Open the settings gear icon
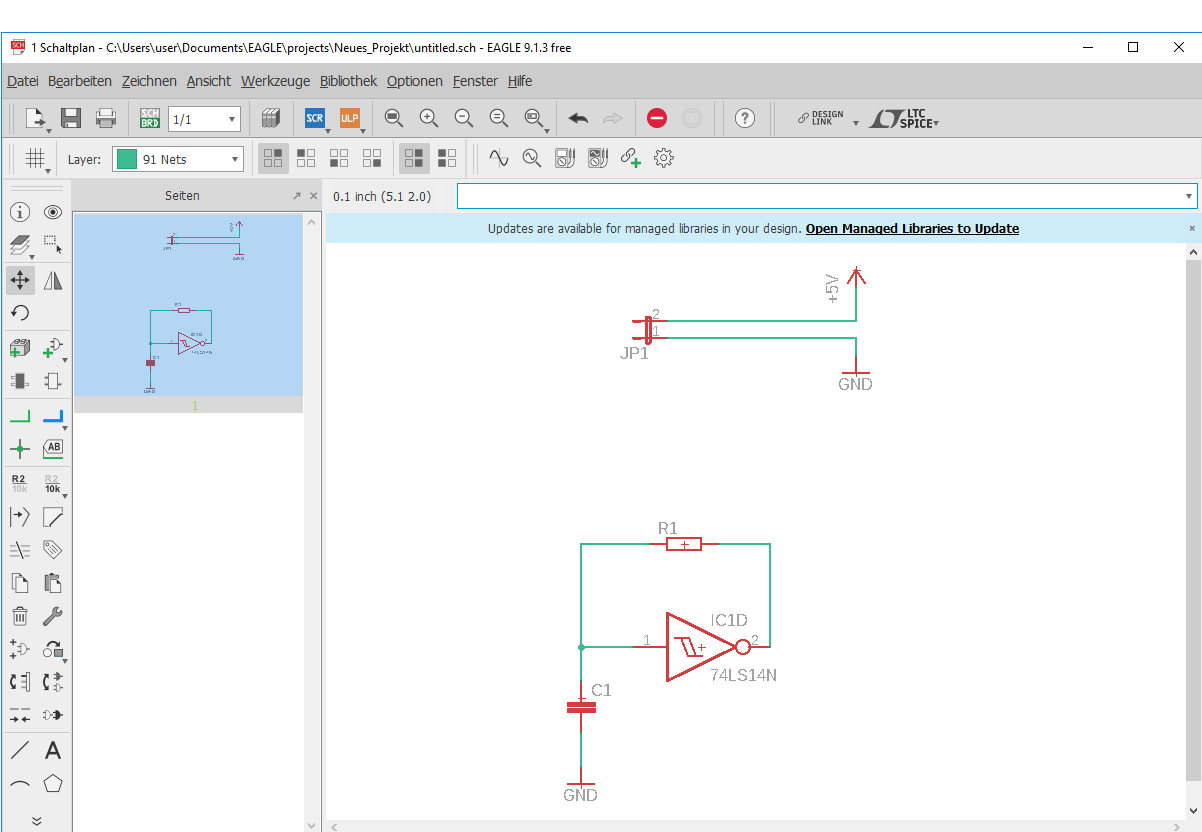This screenshot has width=1202, height=832. tap(664, 157)
